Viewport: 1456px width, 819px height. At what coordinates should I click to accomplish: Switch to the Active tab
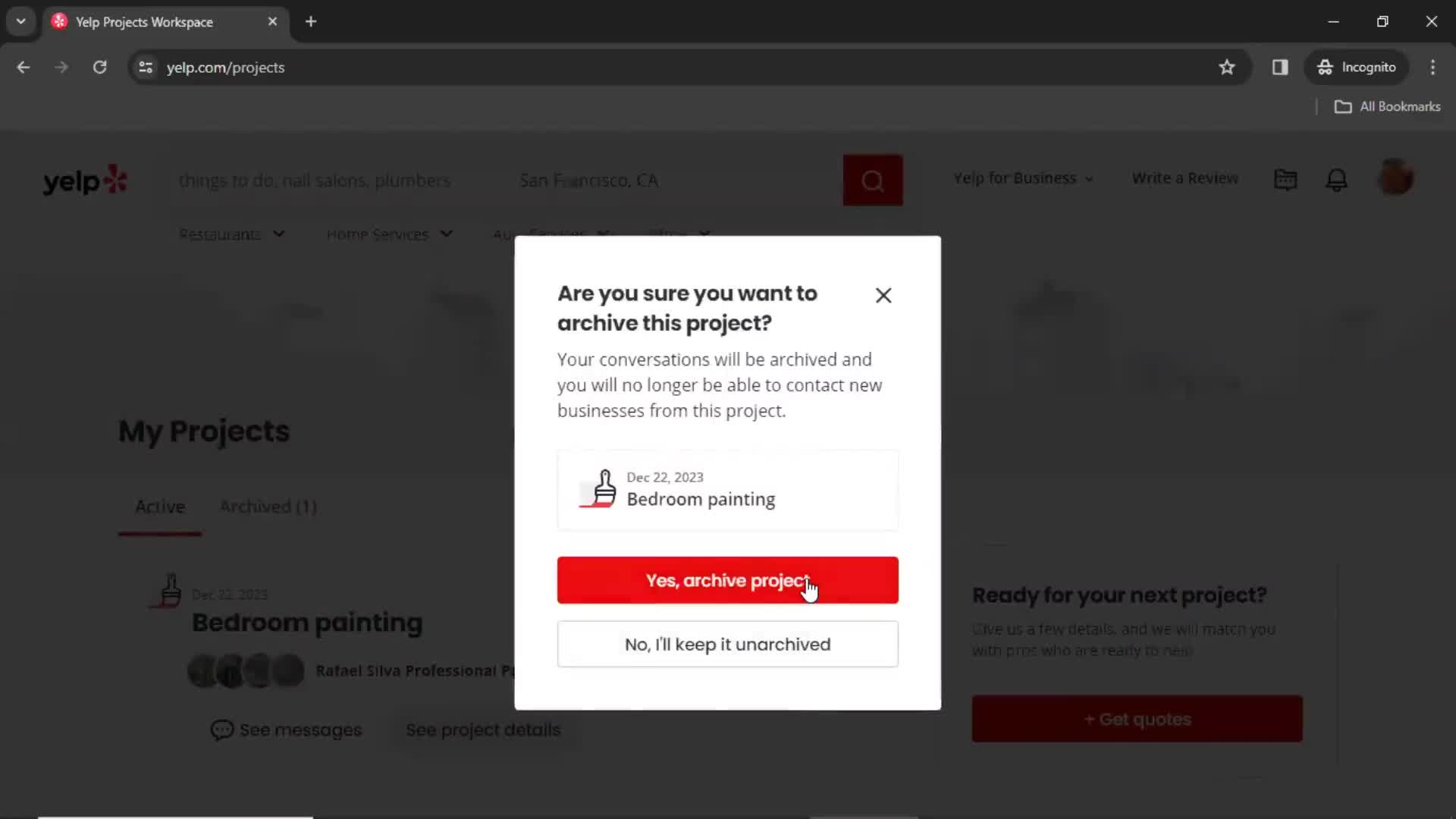(x=159, y=505)
